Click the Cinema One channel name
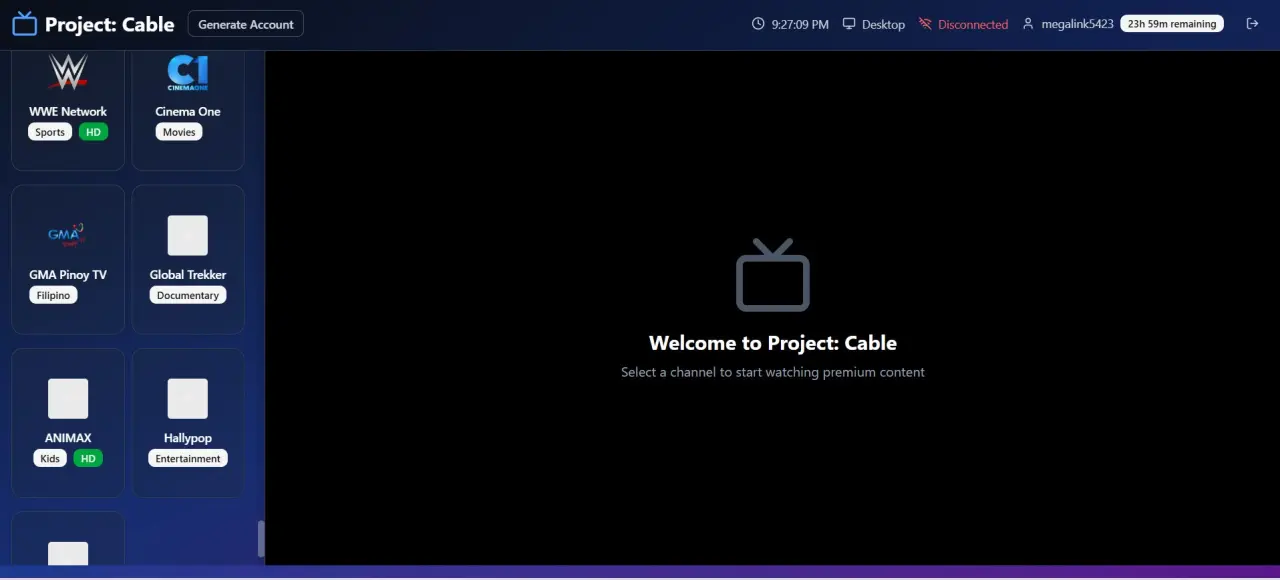This screenshot has height=580, width=1280. (x=188, y=111)
